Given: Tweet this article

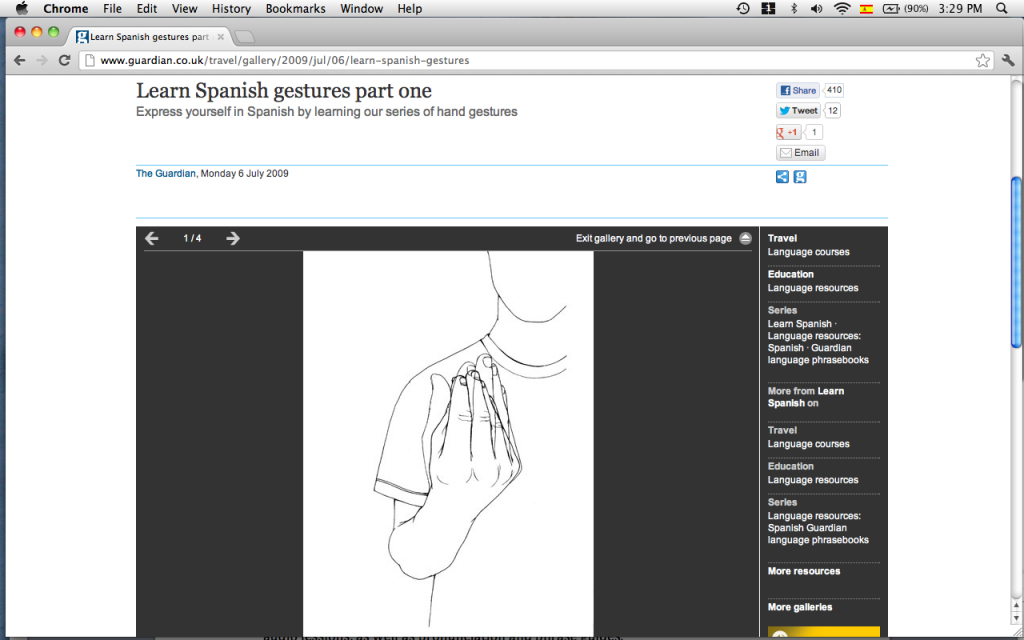Looking at the screenshot, I should coord(797,110).
